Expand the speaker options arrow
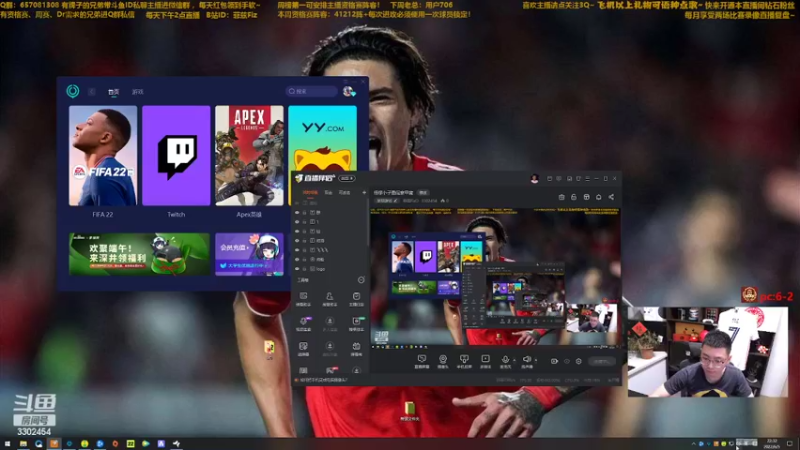Viewport: 800px width, 450px height. coord(536,360)
